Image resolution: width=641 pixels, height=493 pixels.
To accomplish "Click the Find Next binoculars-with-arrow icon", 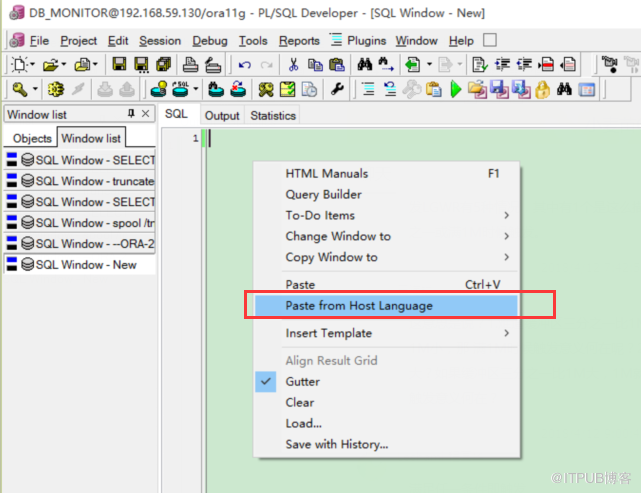I will tap(386, 65).
